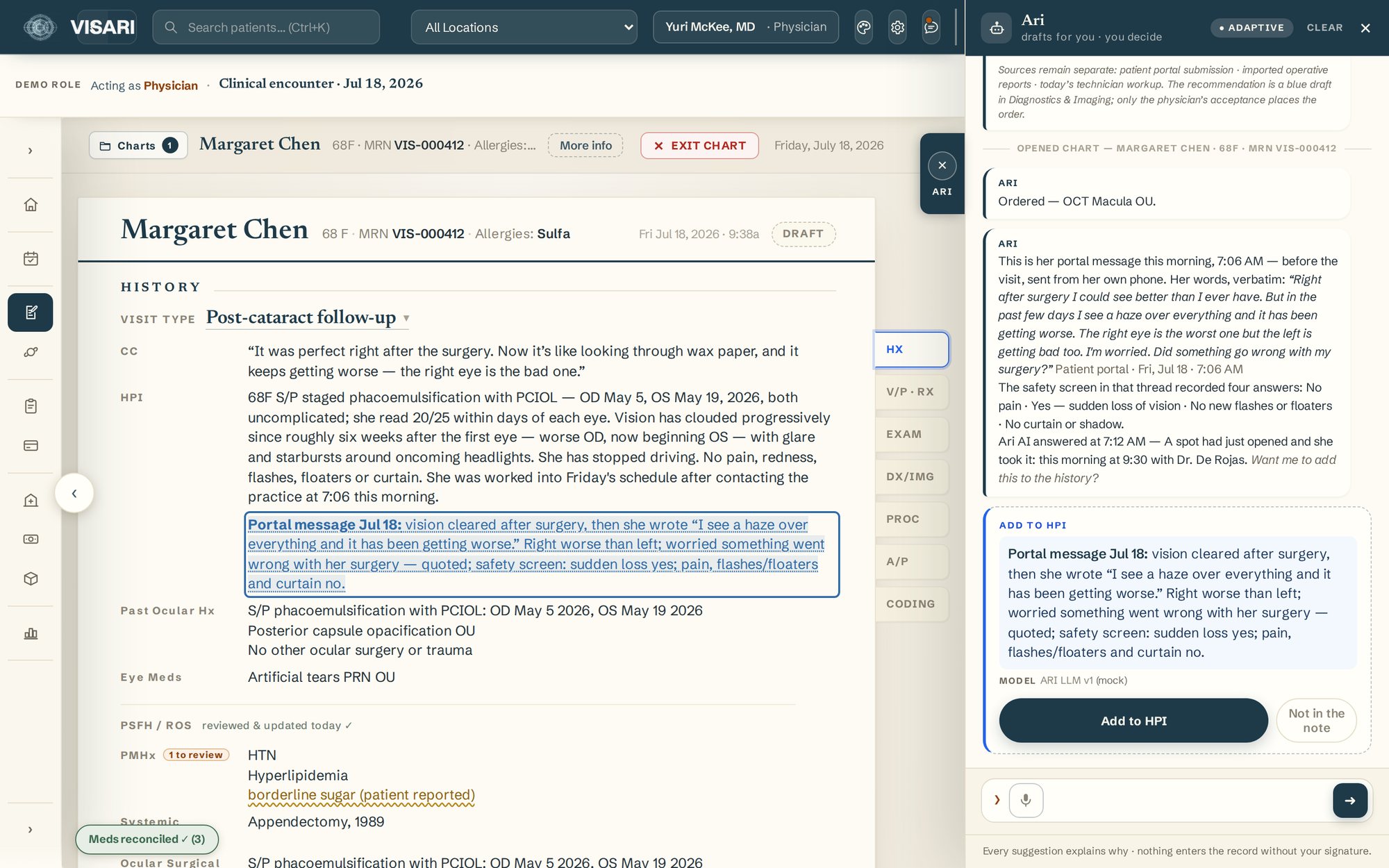Expand the top sidebar chevron

(x=31, y=151)
